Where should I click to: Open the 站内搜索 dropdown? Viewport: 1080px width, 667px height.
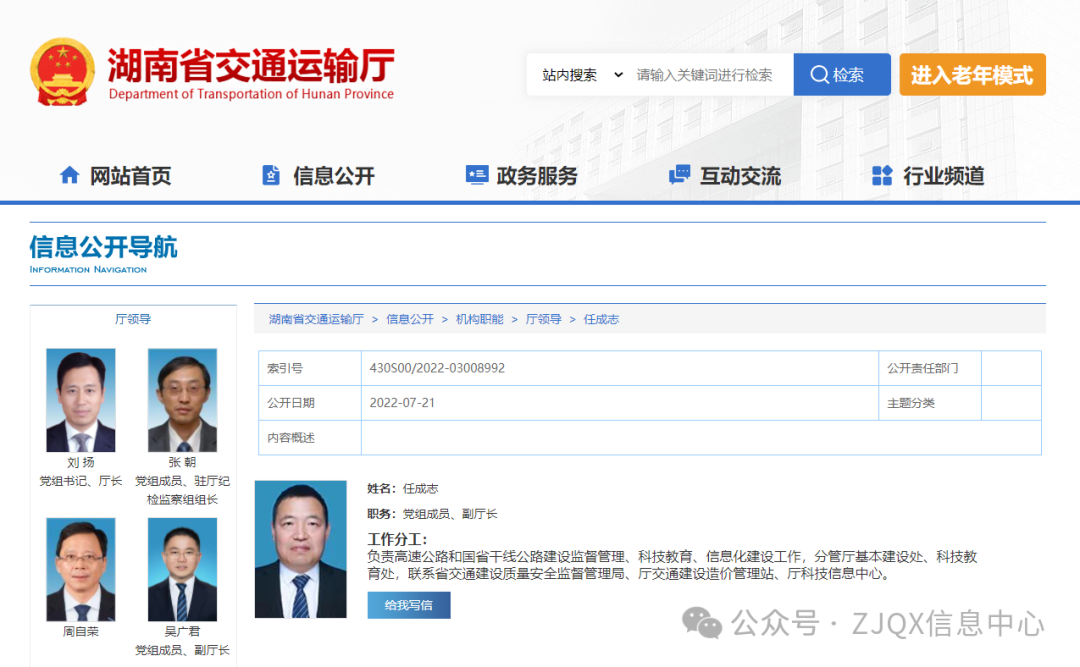coord(582,75)
